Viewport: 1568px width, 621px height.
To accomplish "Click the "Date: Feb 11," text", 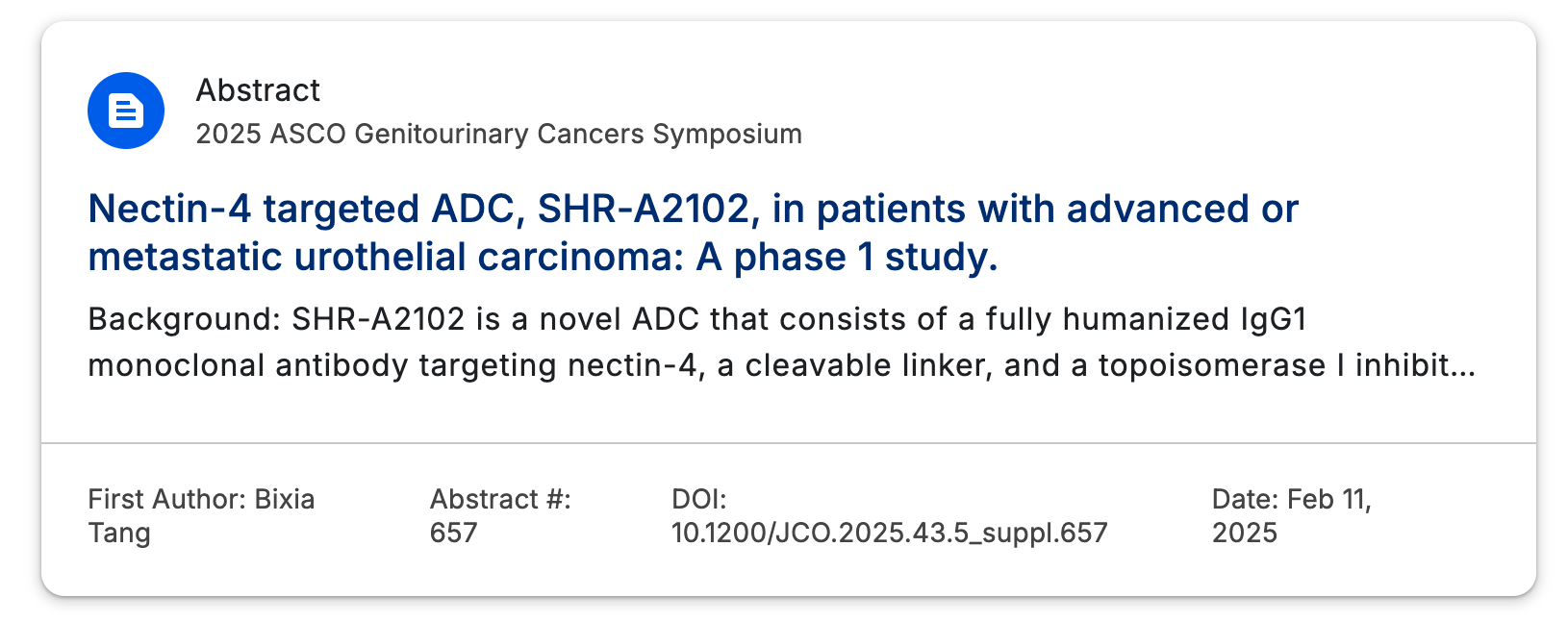I will point(1292,499).
